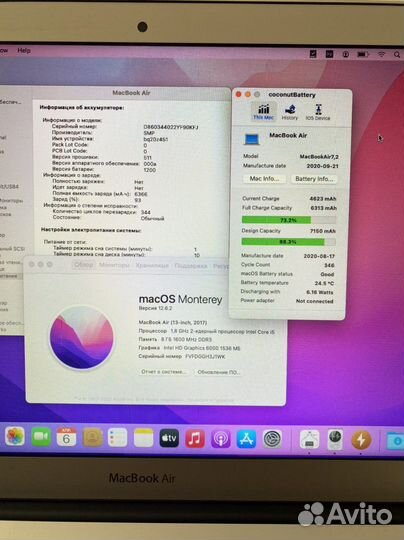Click the Процессор 1,8 GHz Intel Core i5 line
Viewport: 404px width, 540px height.
pos(207,331)
